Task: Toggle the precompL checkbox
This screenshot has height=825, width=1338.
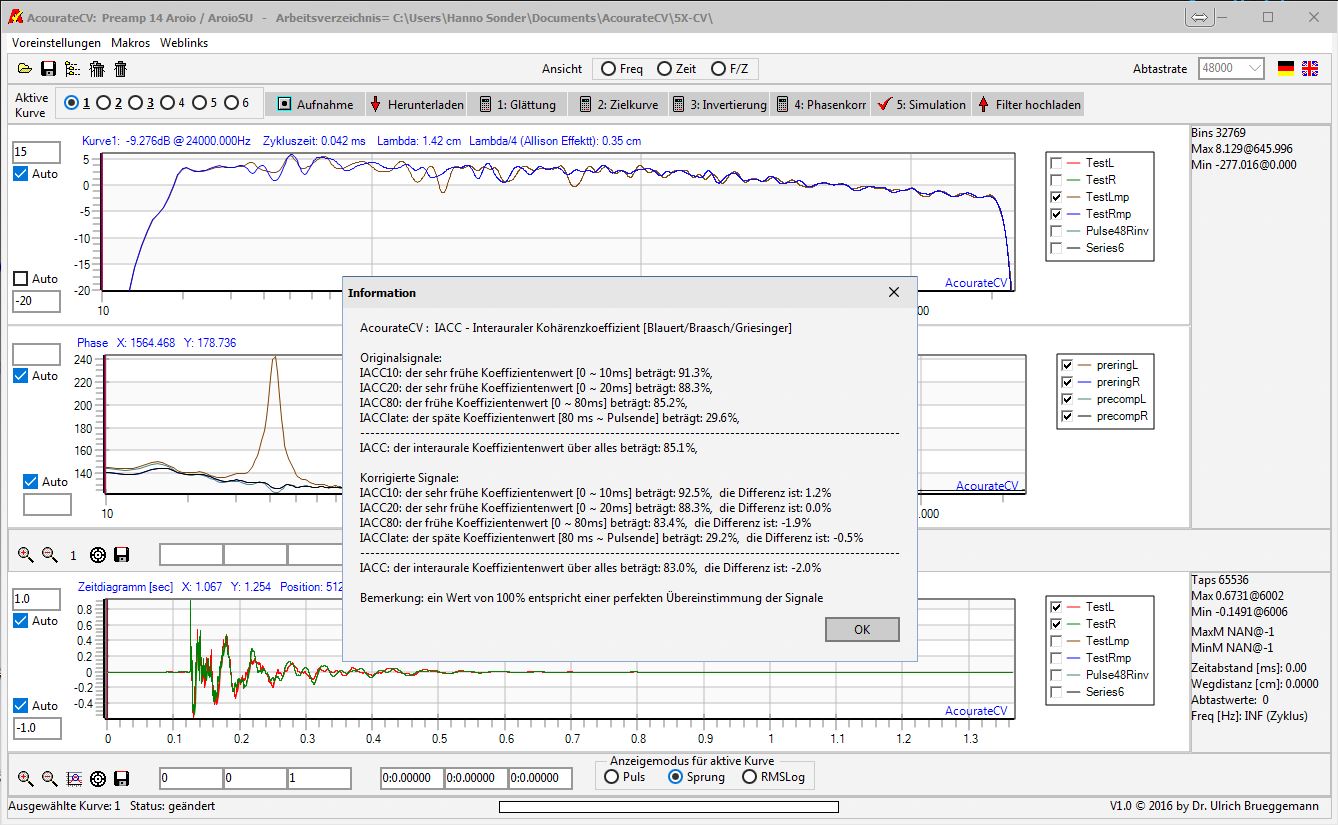Action: coord(1067,399)
